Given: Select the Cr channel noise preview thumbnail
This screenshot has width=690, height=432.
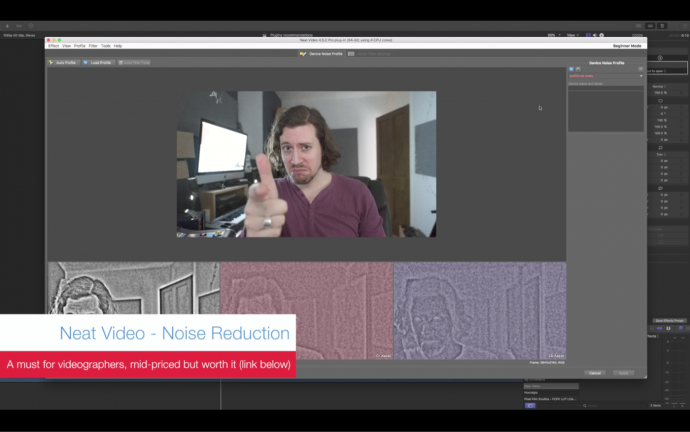Looking at the screenshot, I should click(x=306, y=311).
